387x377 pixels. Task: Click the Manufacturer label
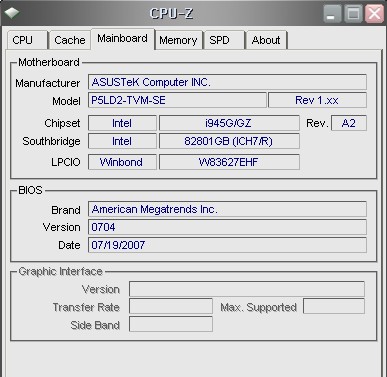[x=48, y=83]
